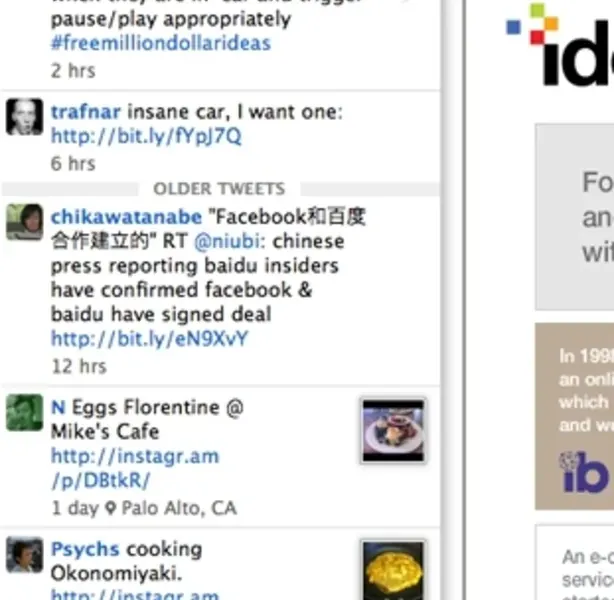Click the location pin next to Palo Alto
614x600 pixels.
[x=111, y=508]
